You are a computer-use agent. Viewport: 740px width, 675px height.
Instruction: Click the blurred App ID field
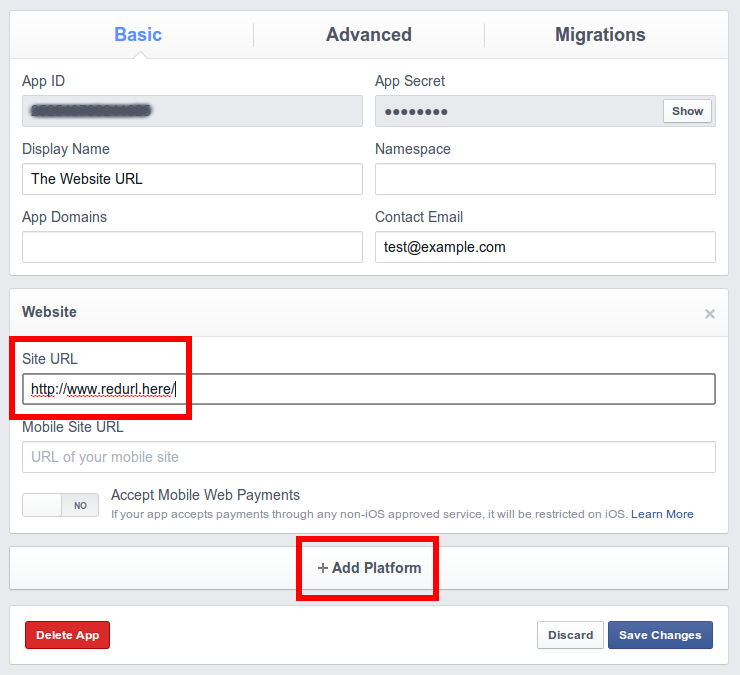[192, 111]
